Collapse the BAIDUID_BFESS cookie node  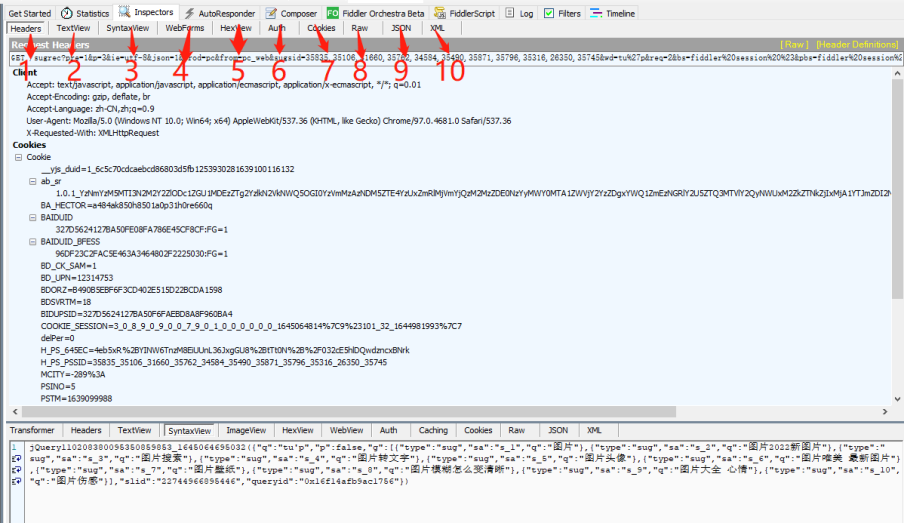coord(33,242)
